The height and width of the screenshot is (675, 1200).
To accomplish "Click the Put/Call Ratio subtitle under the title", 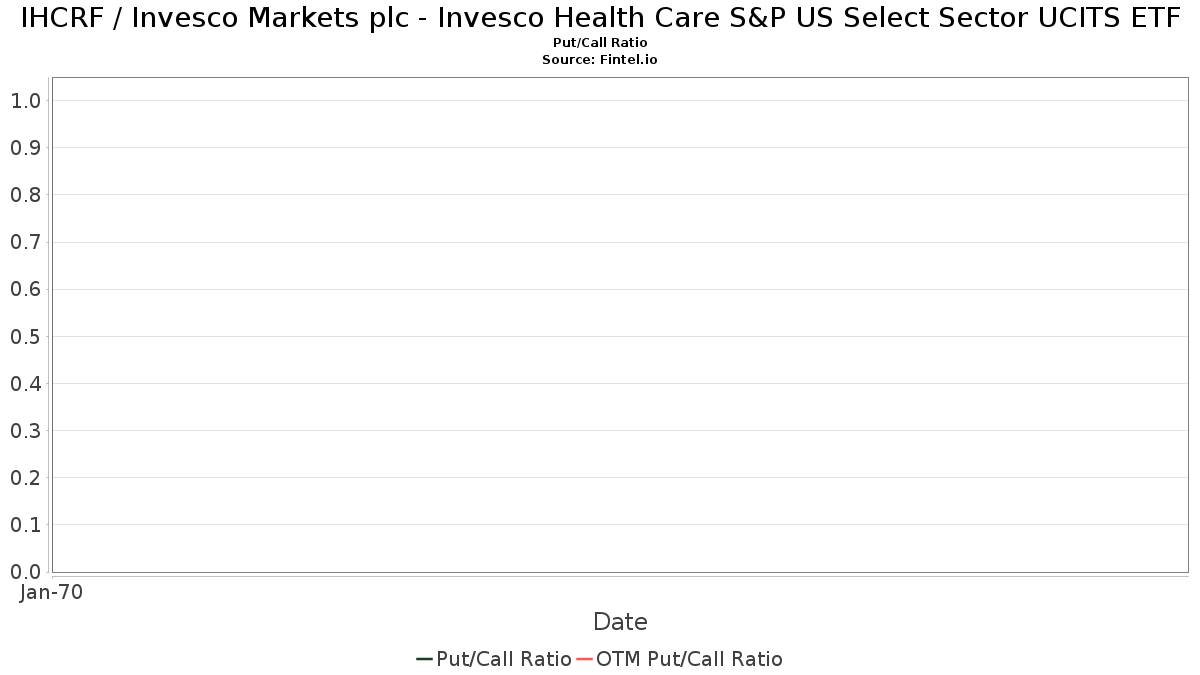I will 600,43.
